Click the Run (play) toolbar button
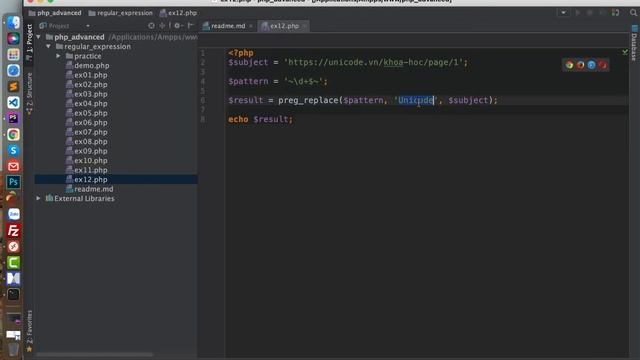The width and height of the screenshot is (640, 360). click(x=578, y=13)
